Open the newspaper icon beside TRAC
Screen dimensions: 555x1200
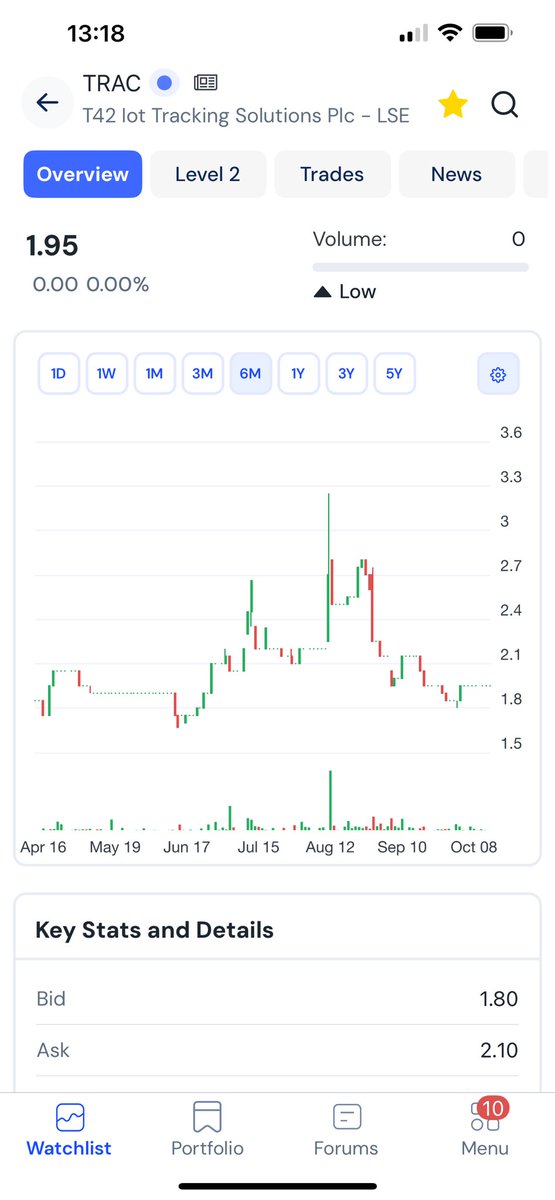(x=206, y=83)
